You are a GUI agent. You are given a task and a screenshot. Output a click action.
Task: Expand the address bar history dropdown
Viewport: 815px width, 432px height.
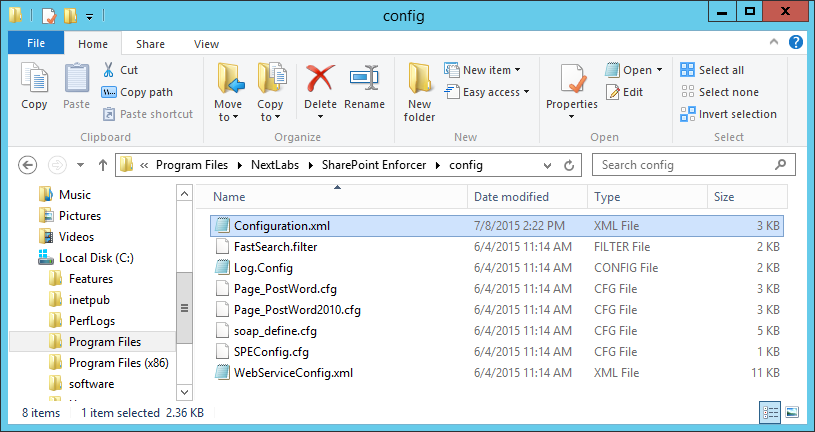pos(547,165)
